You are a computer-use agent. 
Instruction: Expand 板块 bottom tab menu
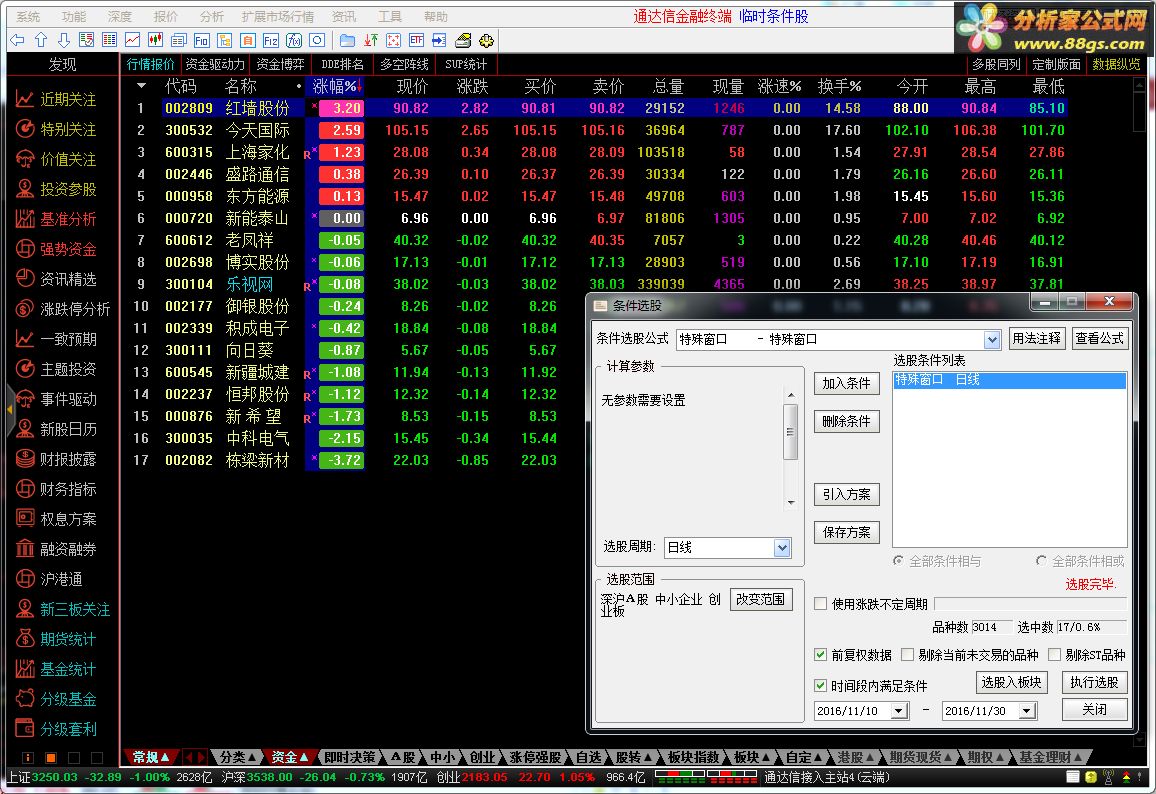752,757
